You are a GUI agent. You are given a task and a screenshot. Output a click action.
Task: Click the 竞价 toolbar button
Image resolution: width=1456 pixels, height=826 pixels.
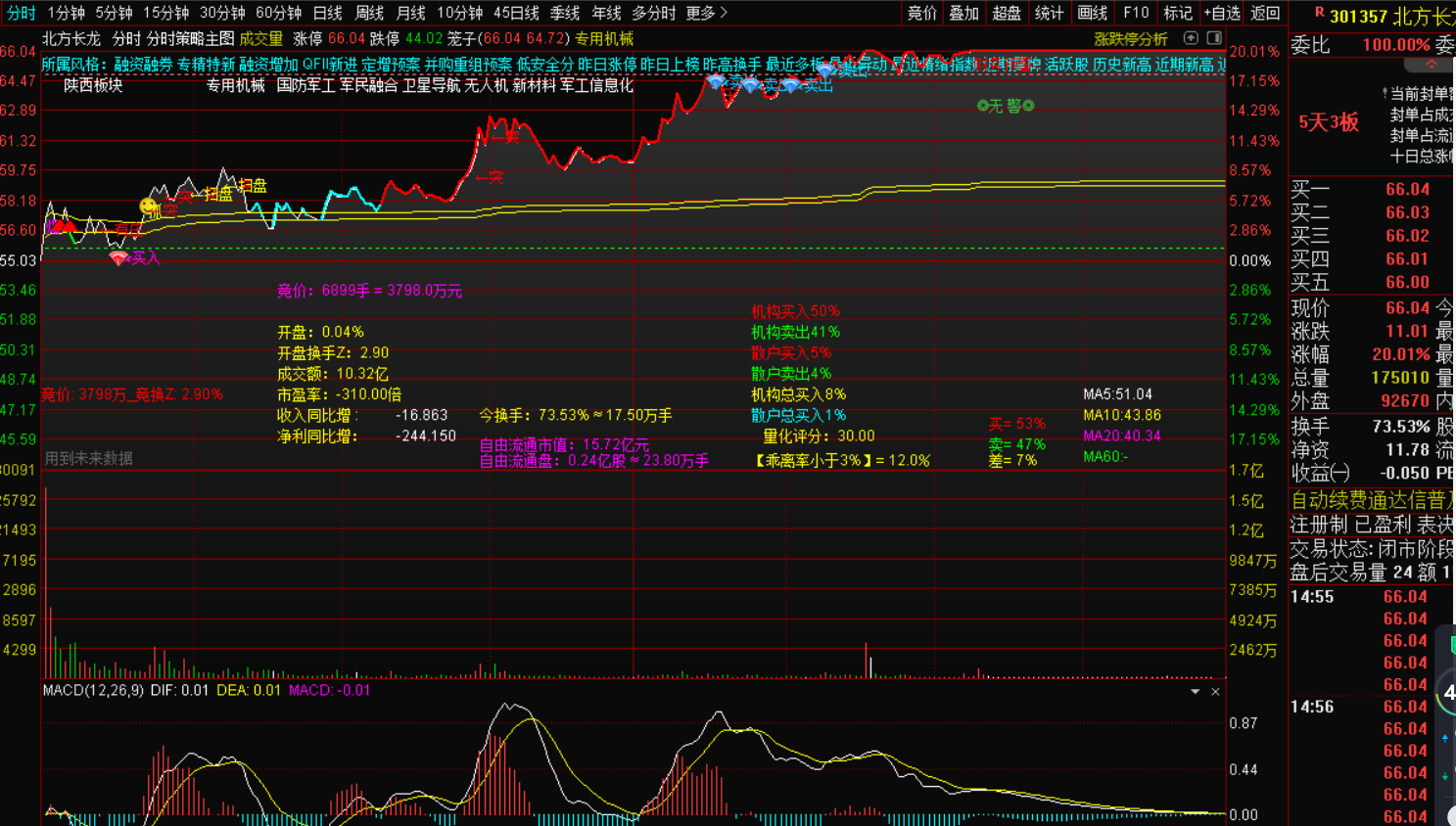pyautogui.click(x=921, y=13)
